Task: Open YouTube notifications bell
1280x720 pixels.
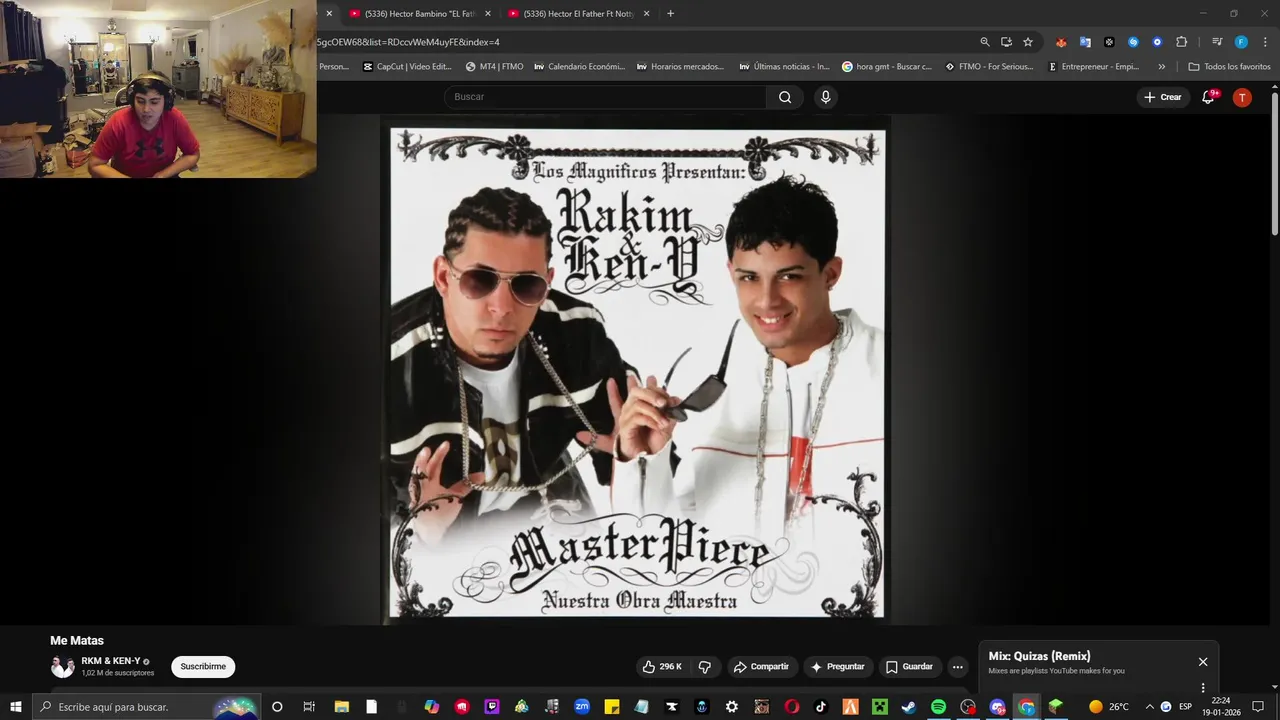Action: [x=1208, y=97]
